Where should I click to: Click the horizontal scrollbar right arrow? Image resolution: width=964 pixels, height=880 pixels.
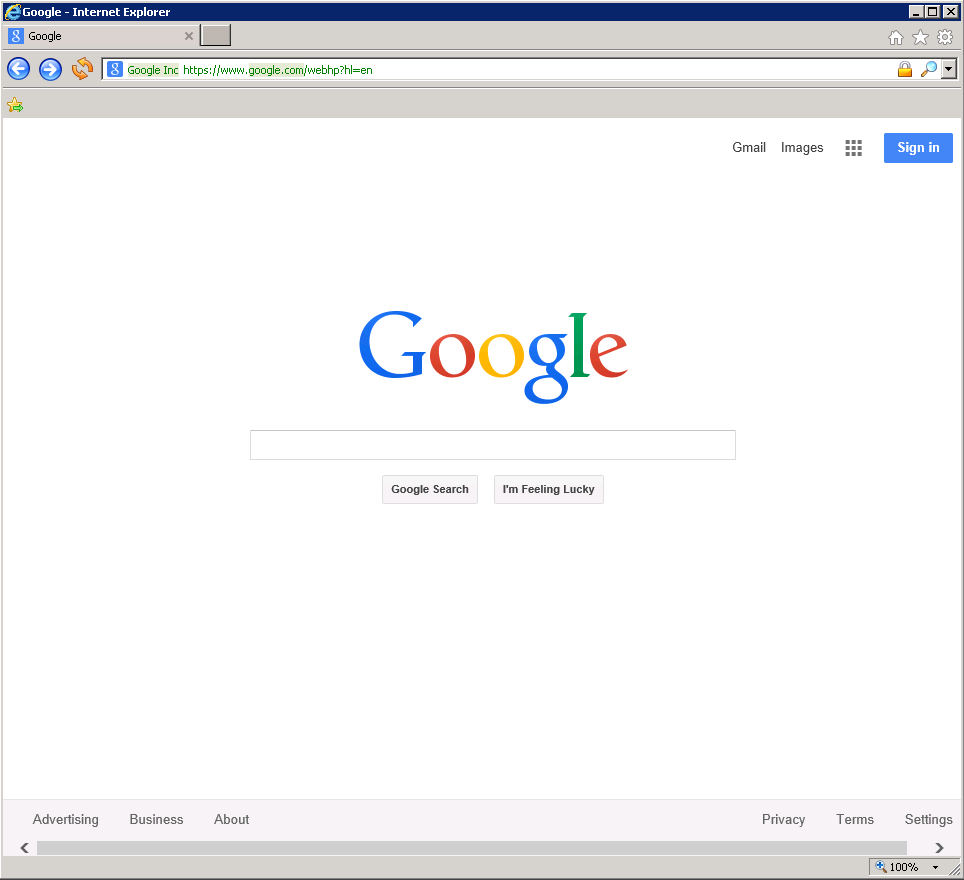939,848
